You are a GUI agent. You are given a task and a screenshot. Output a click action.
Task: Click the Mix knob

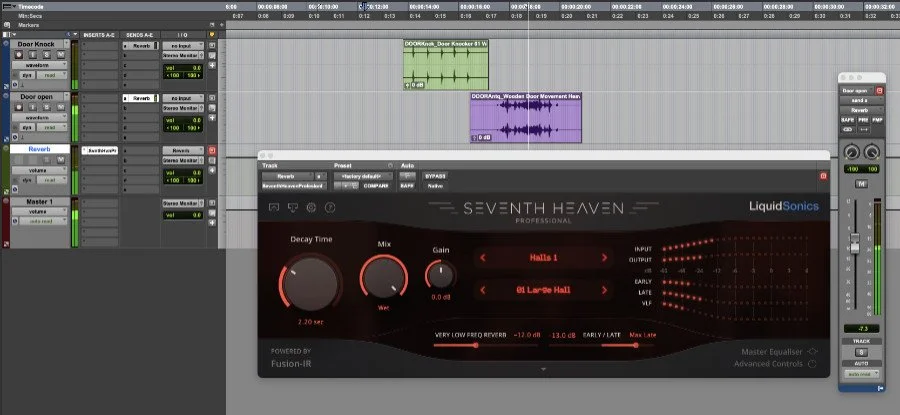[384, 277]
